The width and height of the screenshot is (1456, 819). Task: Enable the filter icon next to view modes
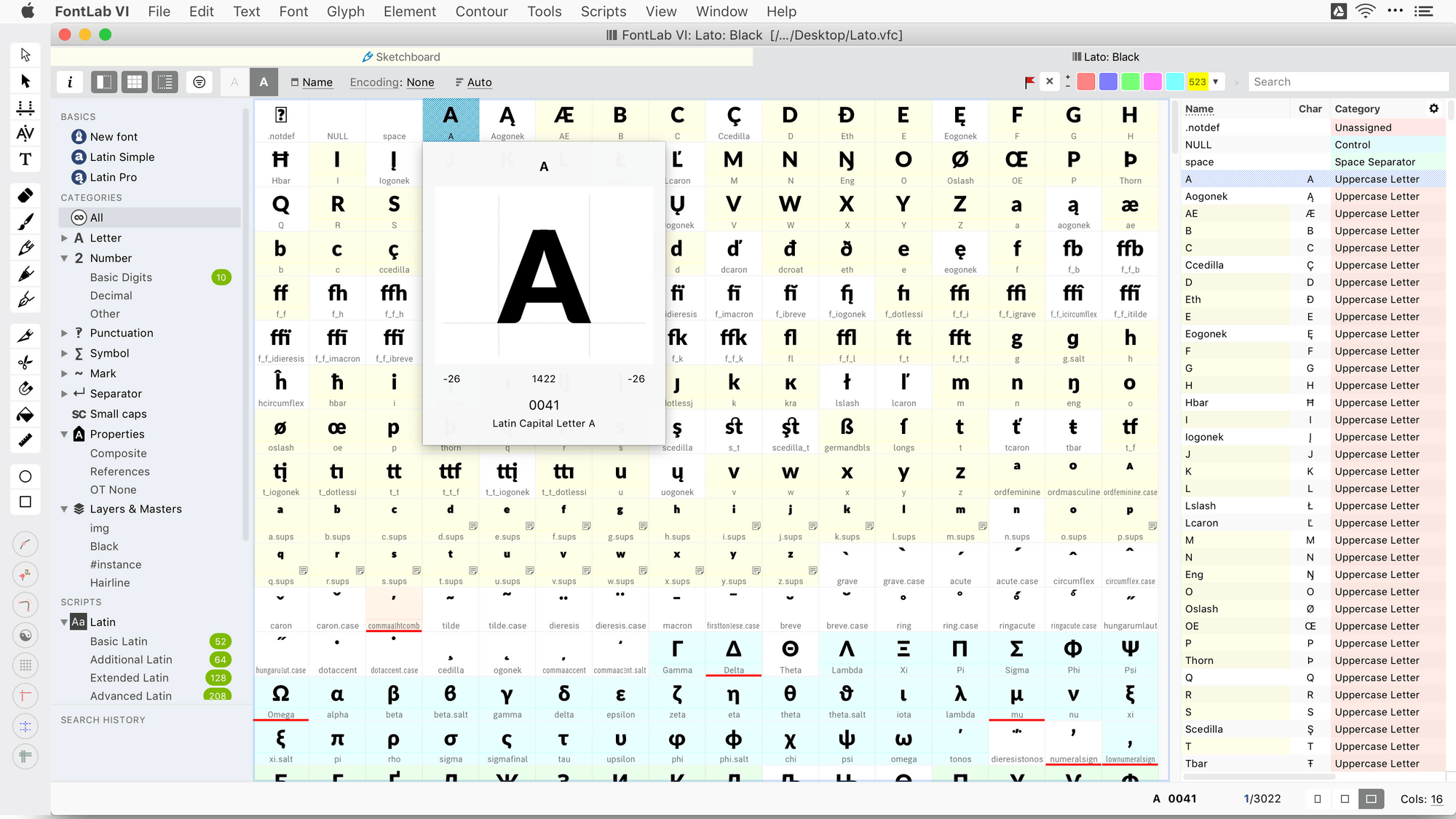(199, 82)
